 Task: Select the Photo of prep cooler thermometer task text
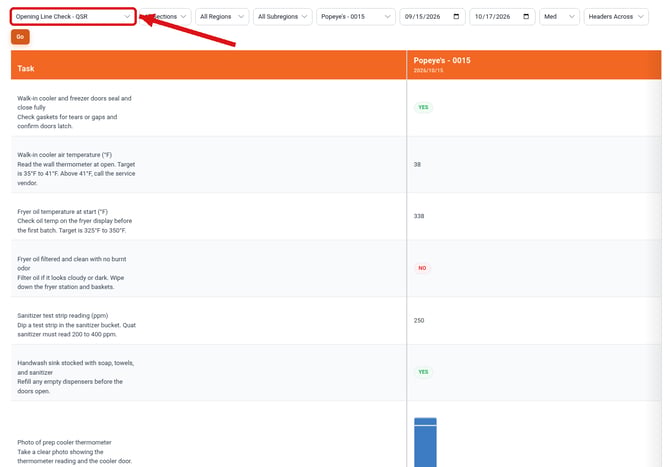(x=74, y=452)
